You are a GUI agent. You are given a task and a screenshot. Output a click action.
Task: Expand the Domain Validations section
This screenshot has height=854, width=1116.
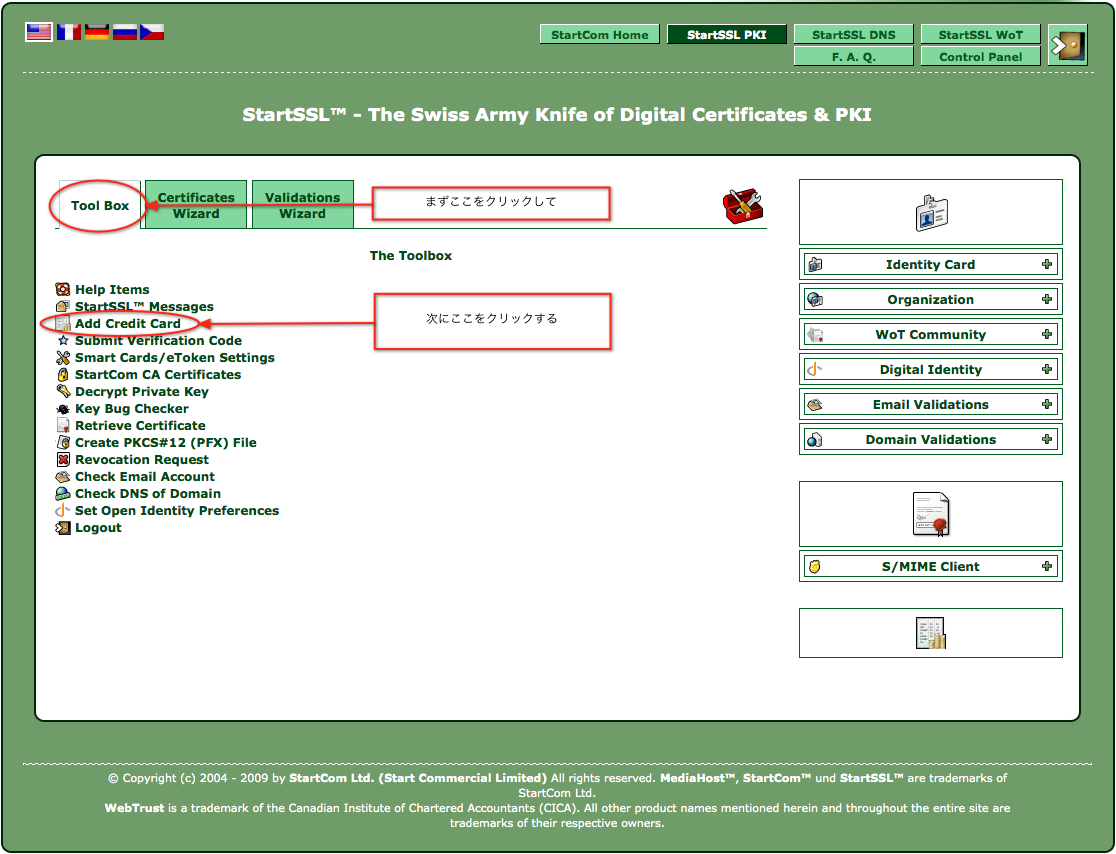1046,439
